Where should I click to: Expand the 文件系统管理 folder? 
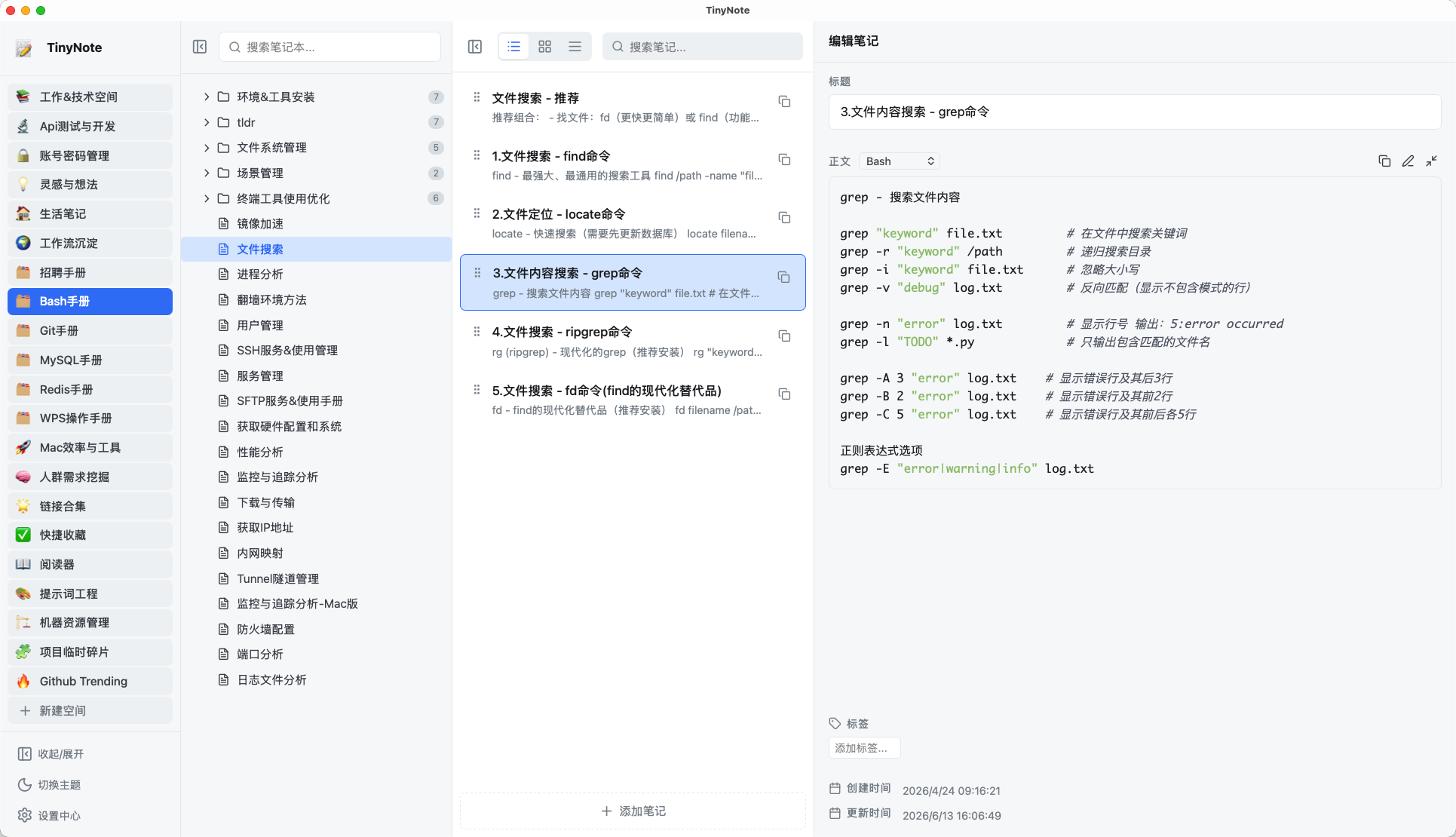[x=207, y=148]
